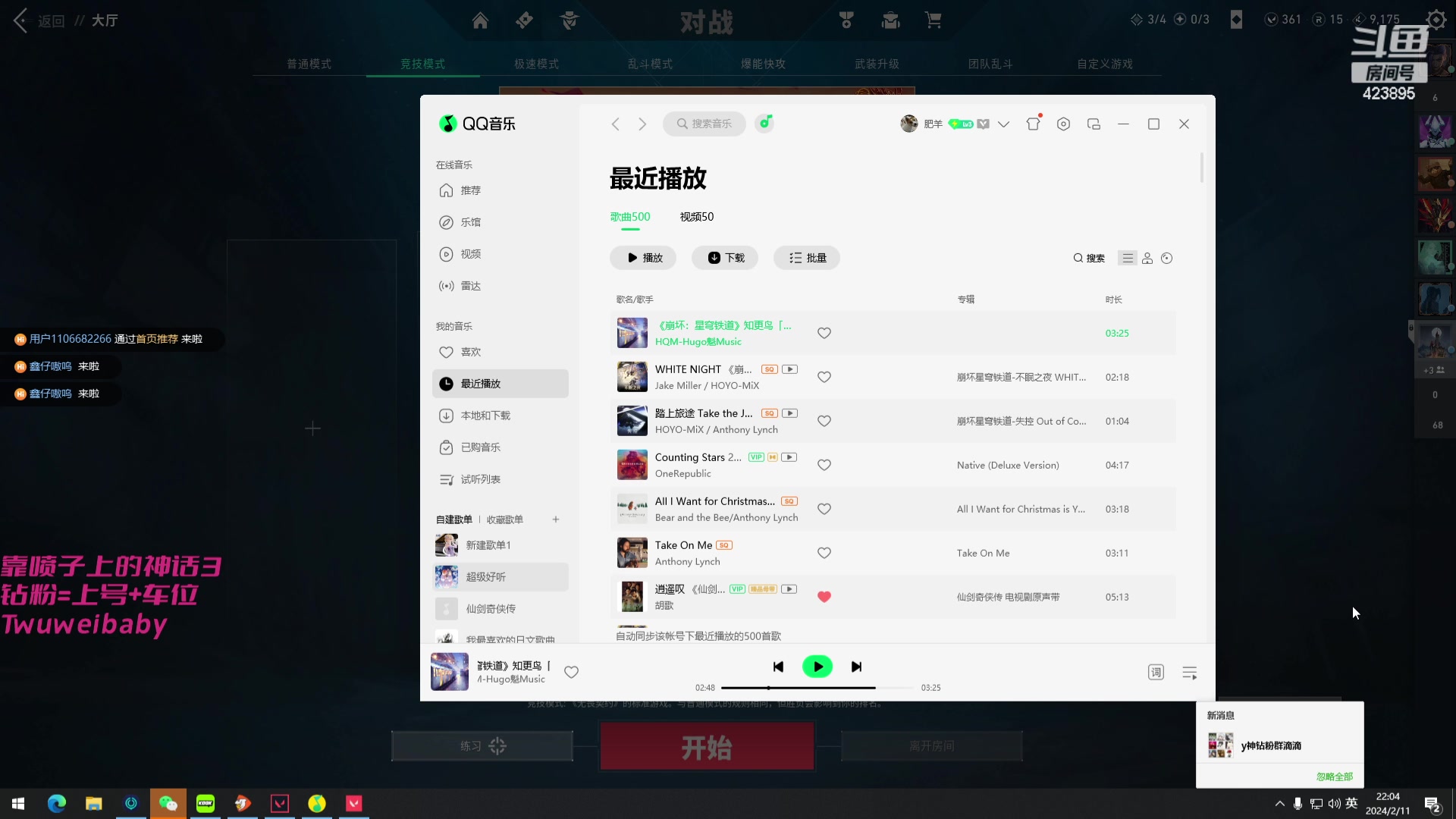The width and height of the screenshot is (1456, 819).
Task: Switch to list view layout icon
Action: pos(1128,258)
